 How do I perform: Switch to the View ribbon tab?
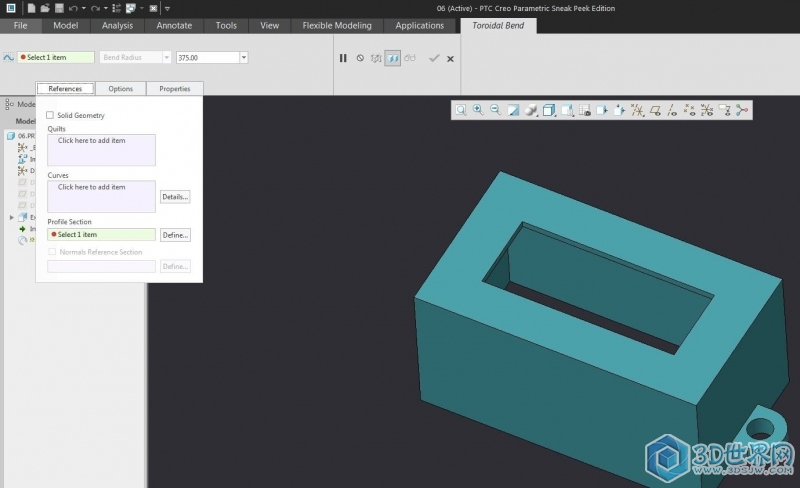pyautogui.click(x=269, y=26)
